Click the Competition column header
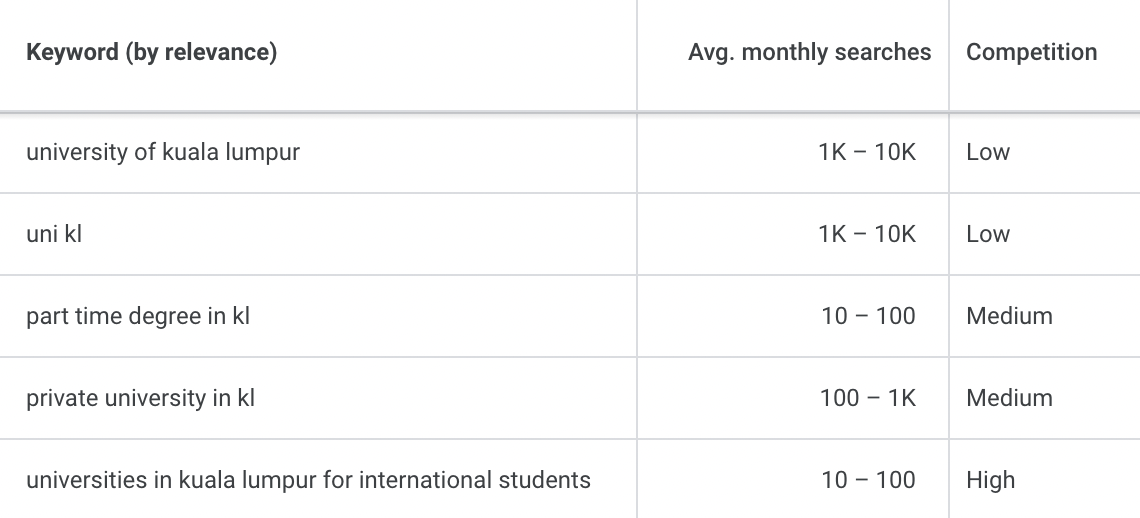 tap(1031, 52)
